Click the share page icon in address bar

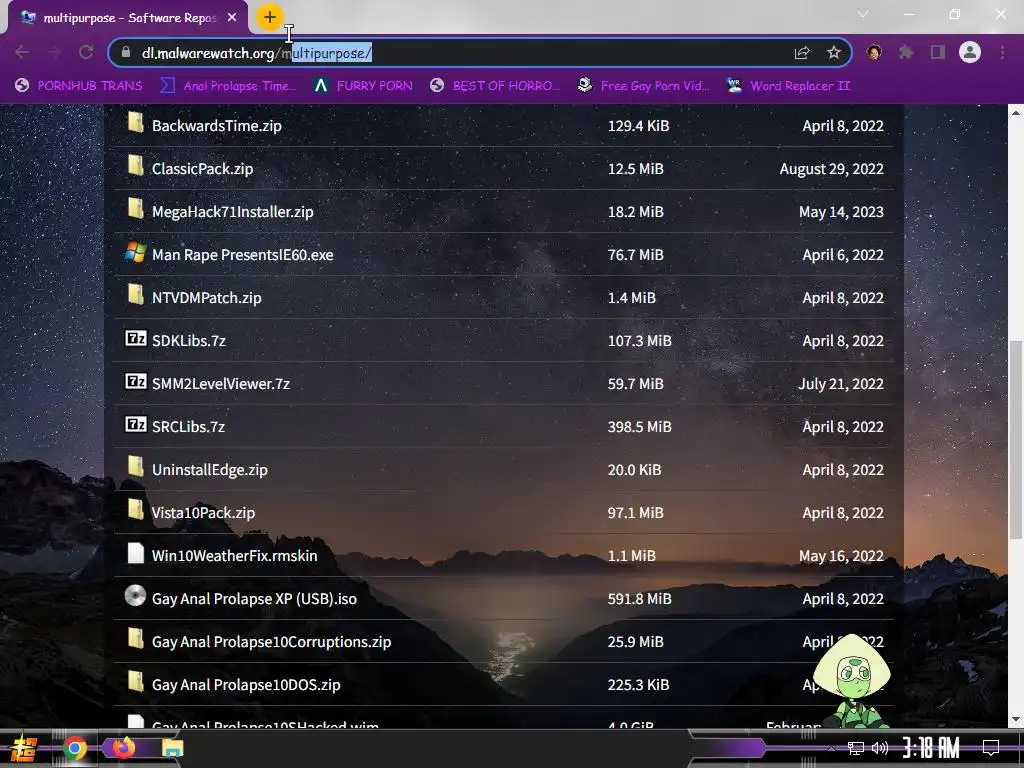coord(802,53)
